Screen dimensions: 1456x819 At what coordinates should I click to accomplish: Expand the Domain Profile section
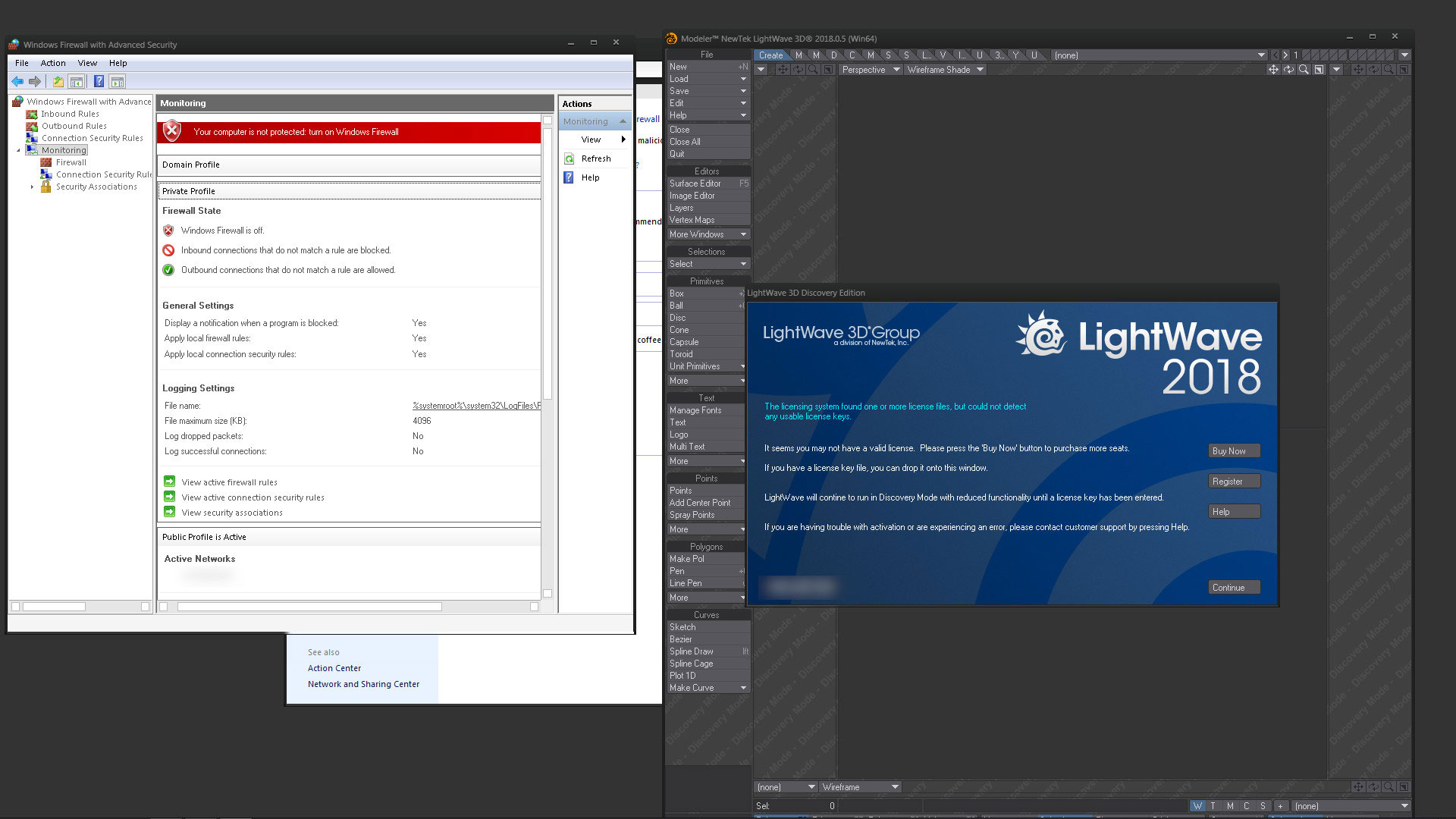click(350, 165)
